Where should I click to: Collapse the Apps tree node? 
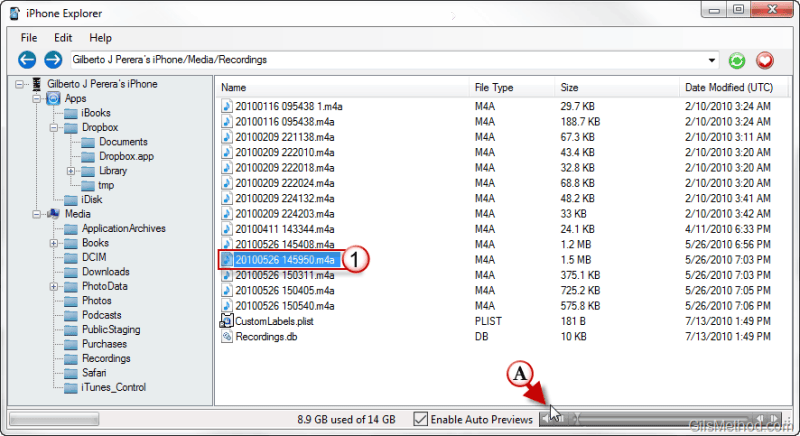36,98
